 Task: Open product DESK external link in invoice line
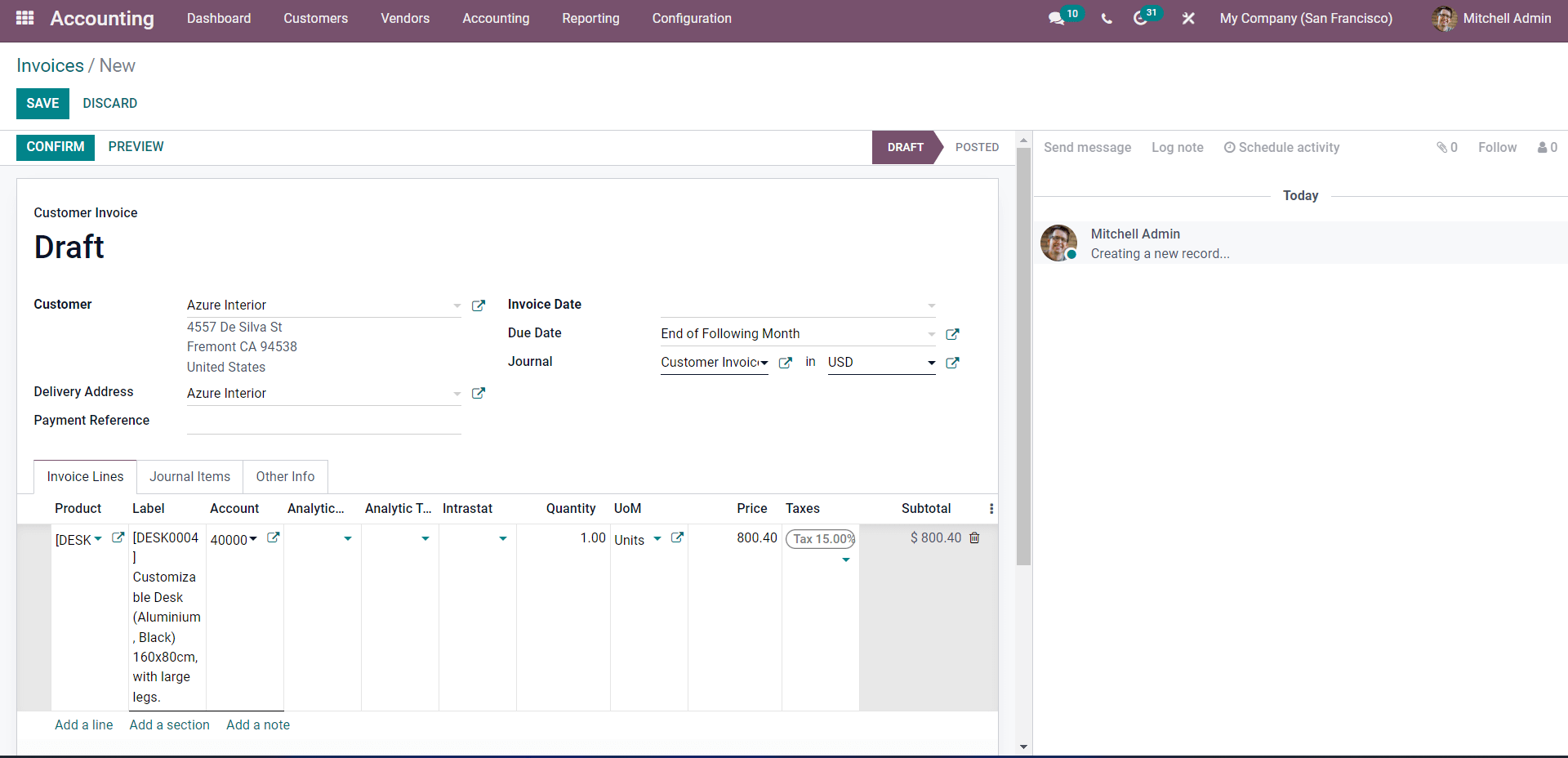tap(118, 537)
